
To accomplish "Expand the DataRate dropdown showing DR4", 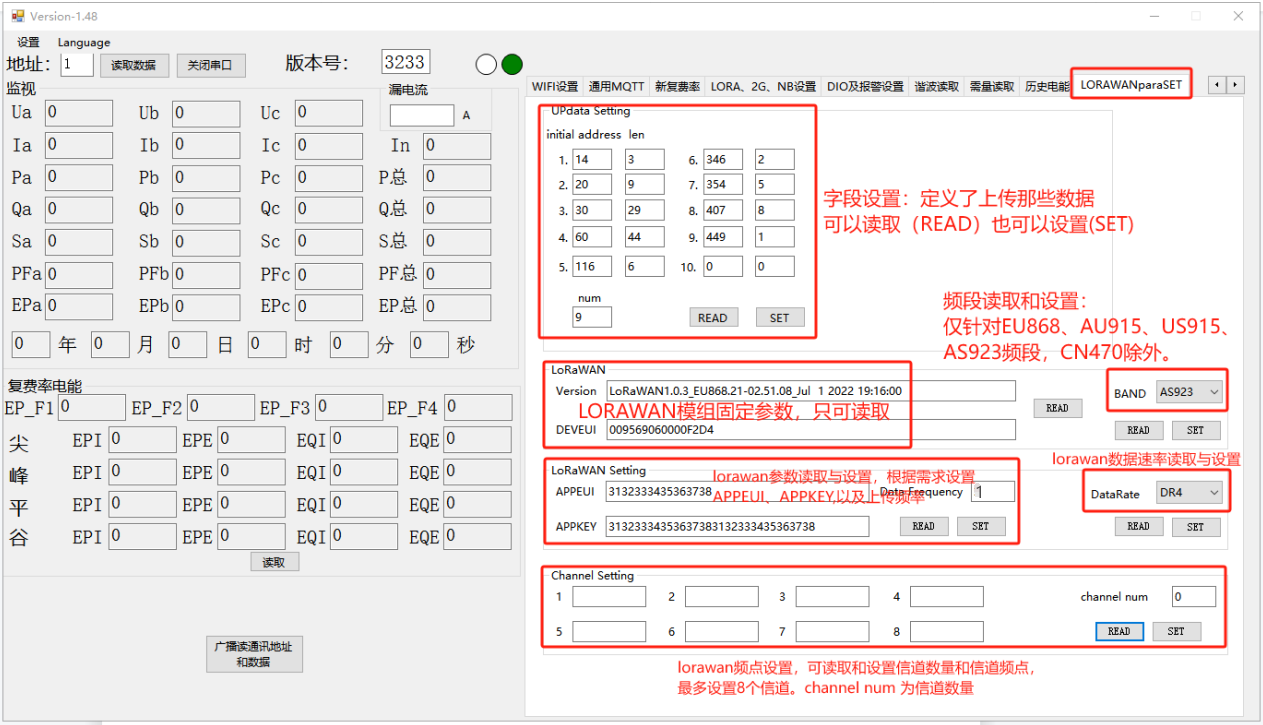I will [1189, 492].
